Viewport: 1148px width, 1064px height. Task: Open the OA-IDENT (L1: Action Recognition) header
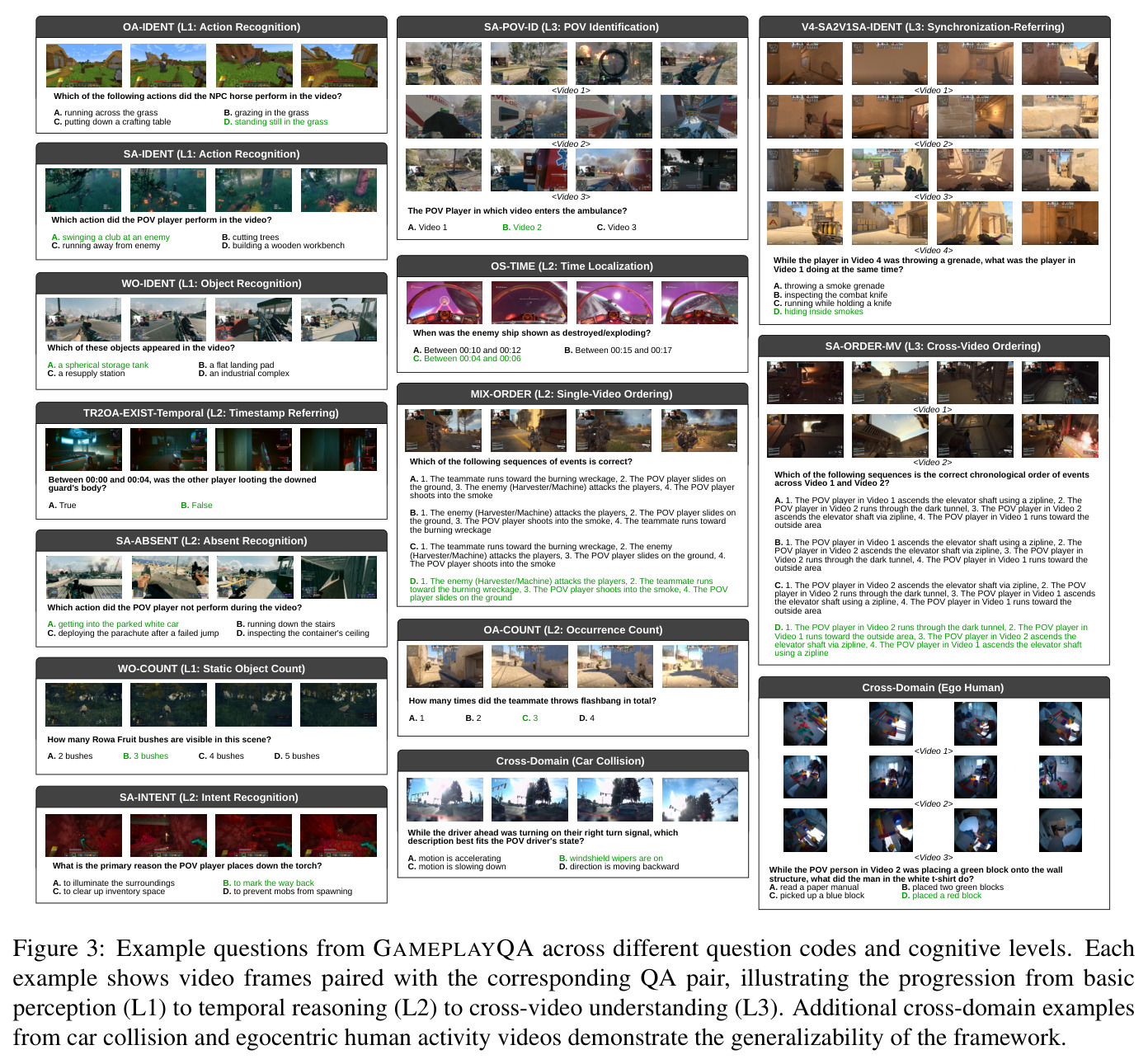[x=211, y=27]
